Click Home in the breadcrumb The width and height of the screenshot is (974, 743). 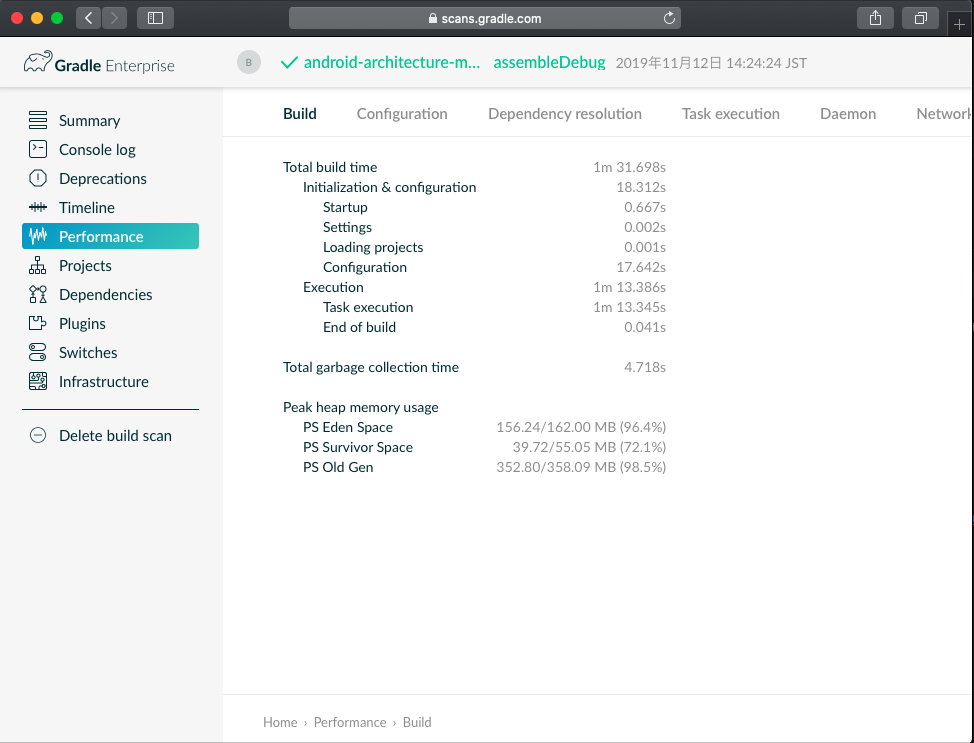point(280,722)
